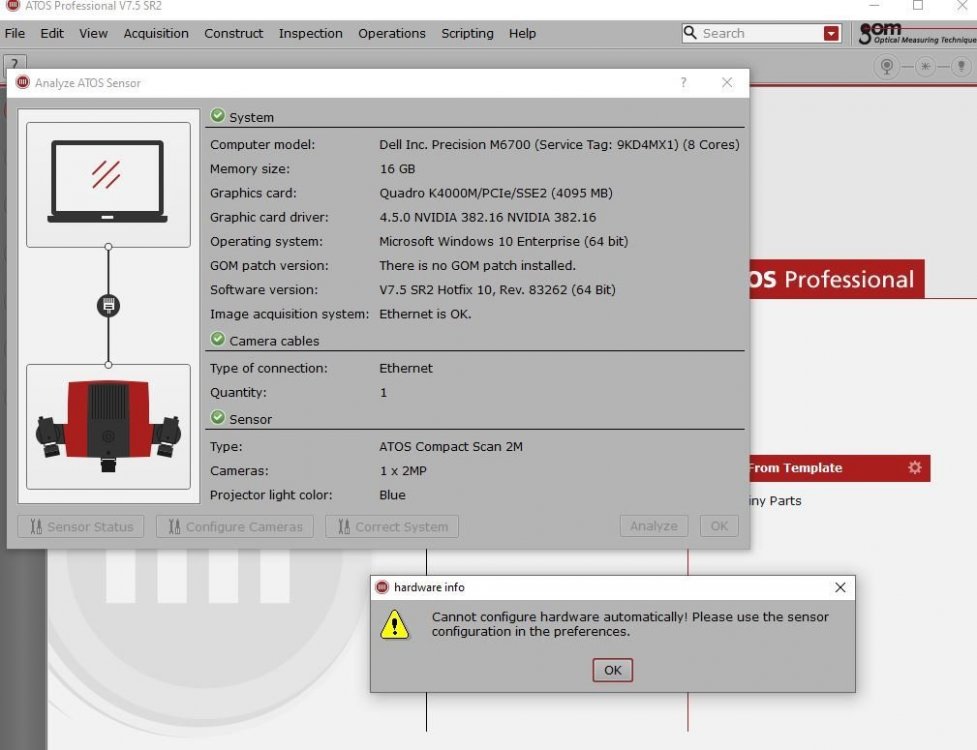Click the search magnifier icon
977x750 pixels.
coord(692,33)
